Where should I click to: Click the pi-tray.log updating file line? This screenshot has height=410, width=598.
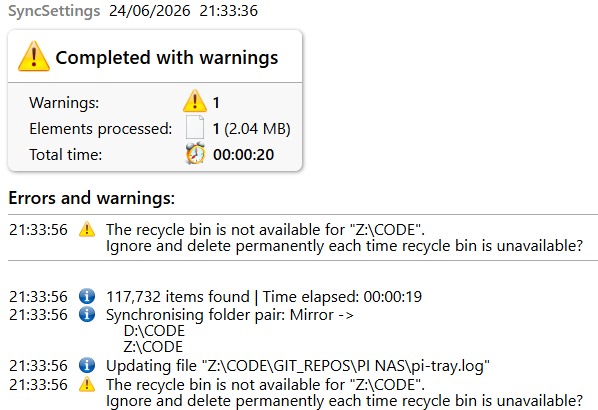(298, 366)
